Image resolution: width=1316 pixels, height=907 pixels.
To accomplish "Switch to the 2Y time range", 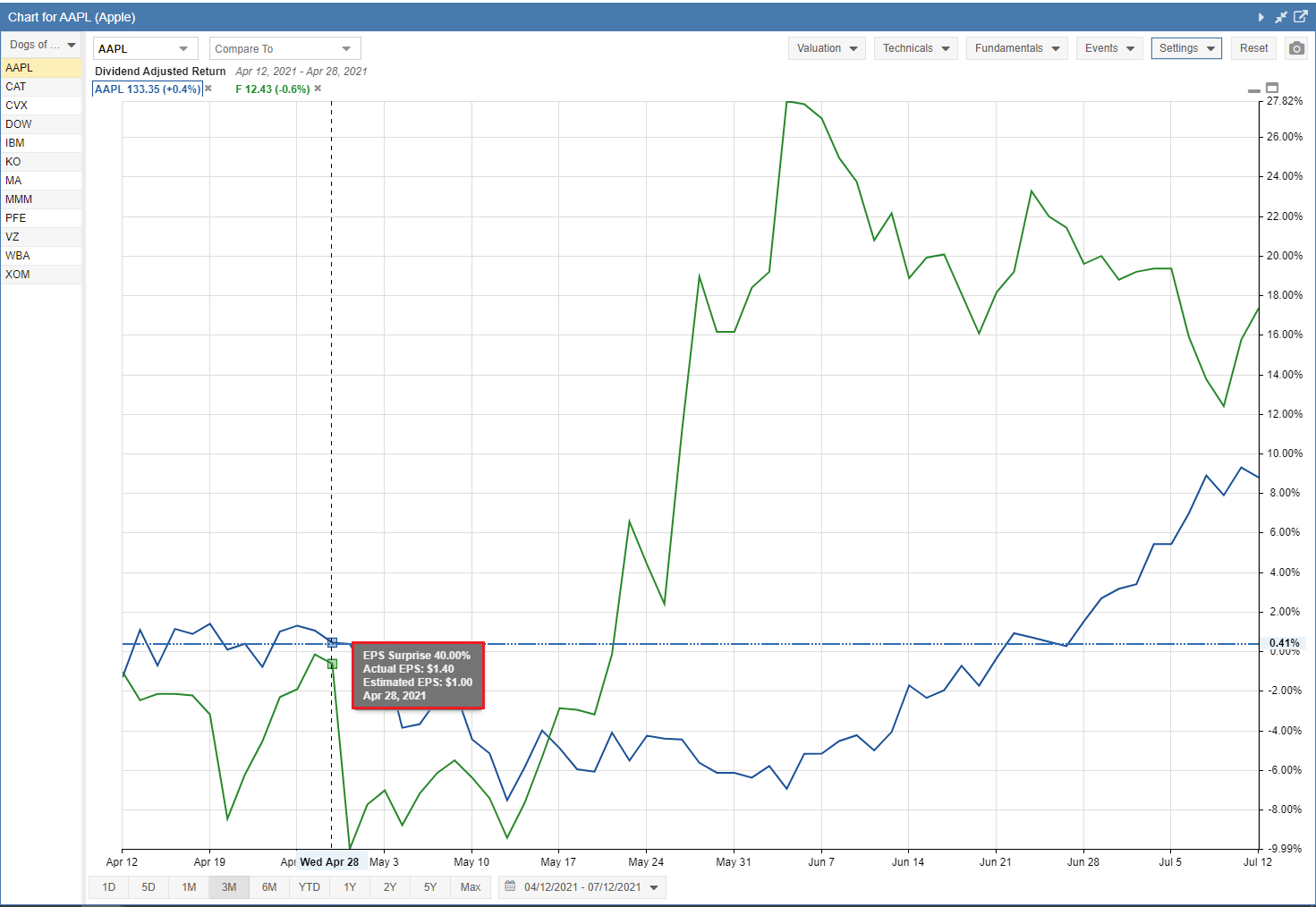I will click(390, 887).
